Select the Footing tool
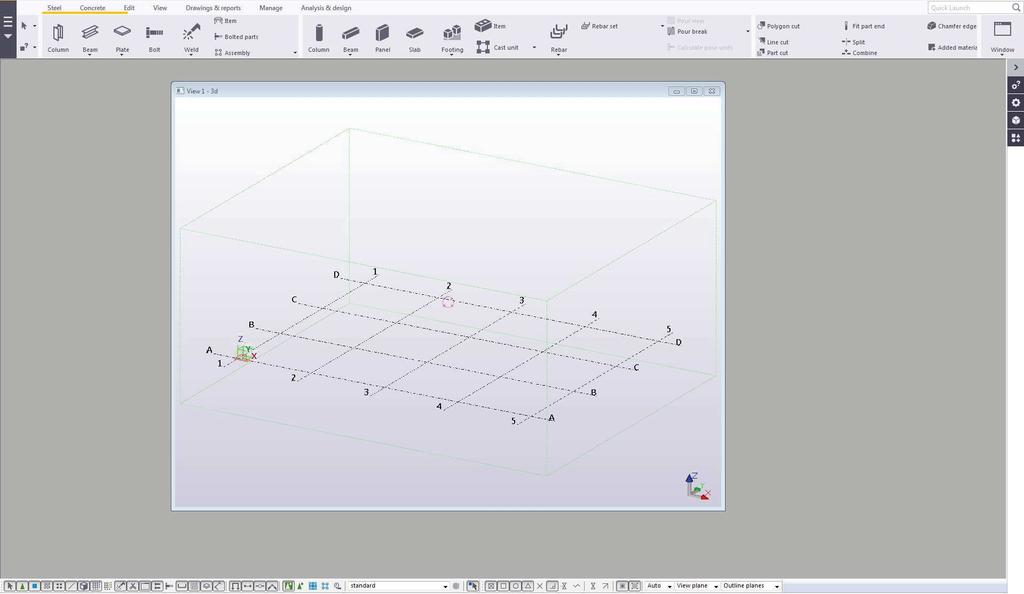Viewport: 1024px width, 594px height. click(452, 37)
